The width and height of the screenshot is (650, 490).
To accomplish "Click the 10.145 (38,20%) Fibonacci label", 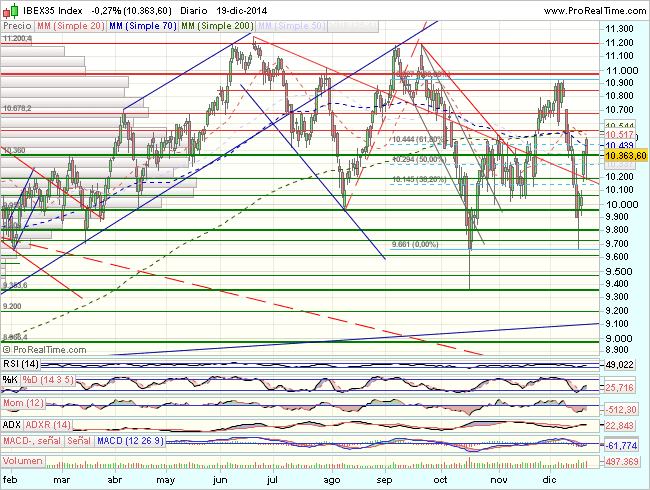I will [419, 180].
